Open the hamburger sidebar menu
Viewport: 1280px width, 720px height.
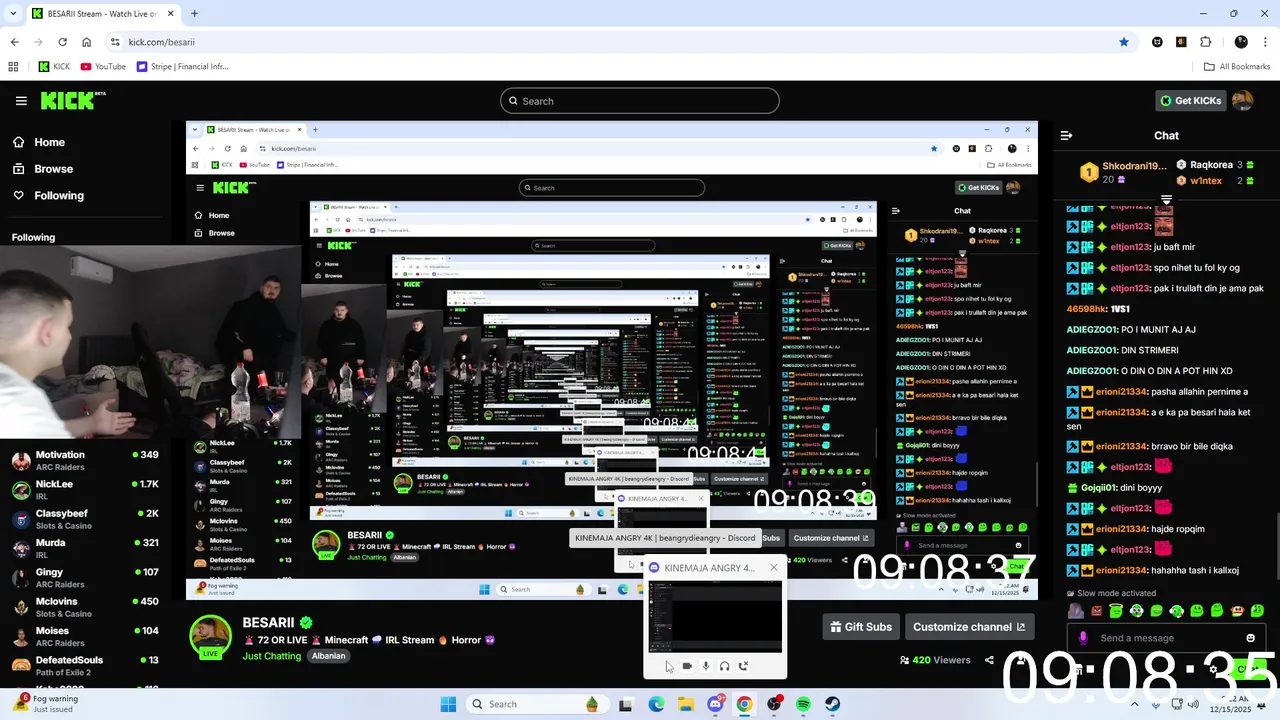[x=21, y=101]
